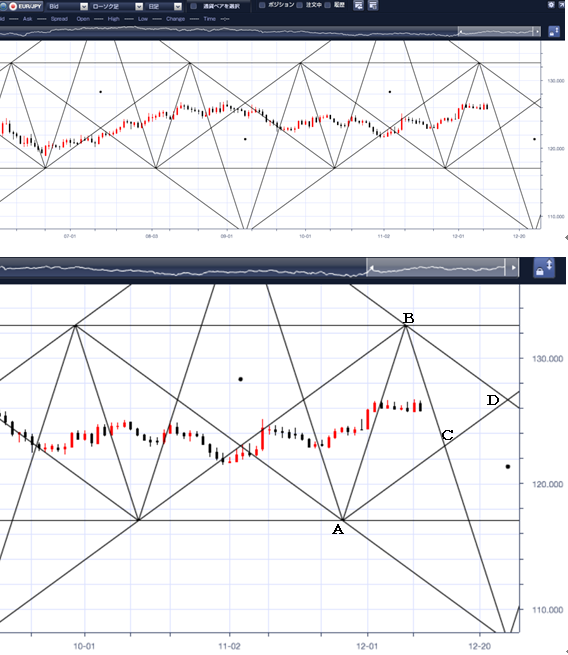Toggle the 注文中 checkbox

tap(299, 5)
